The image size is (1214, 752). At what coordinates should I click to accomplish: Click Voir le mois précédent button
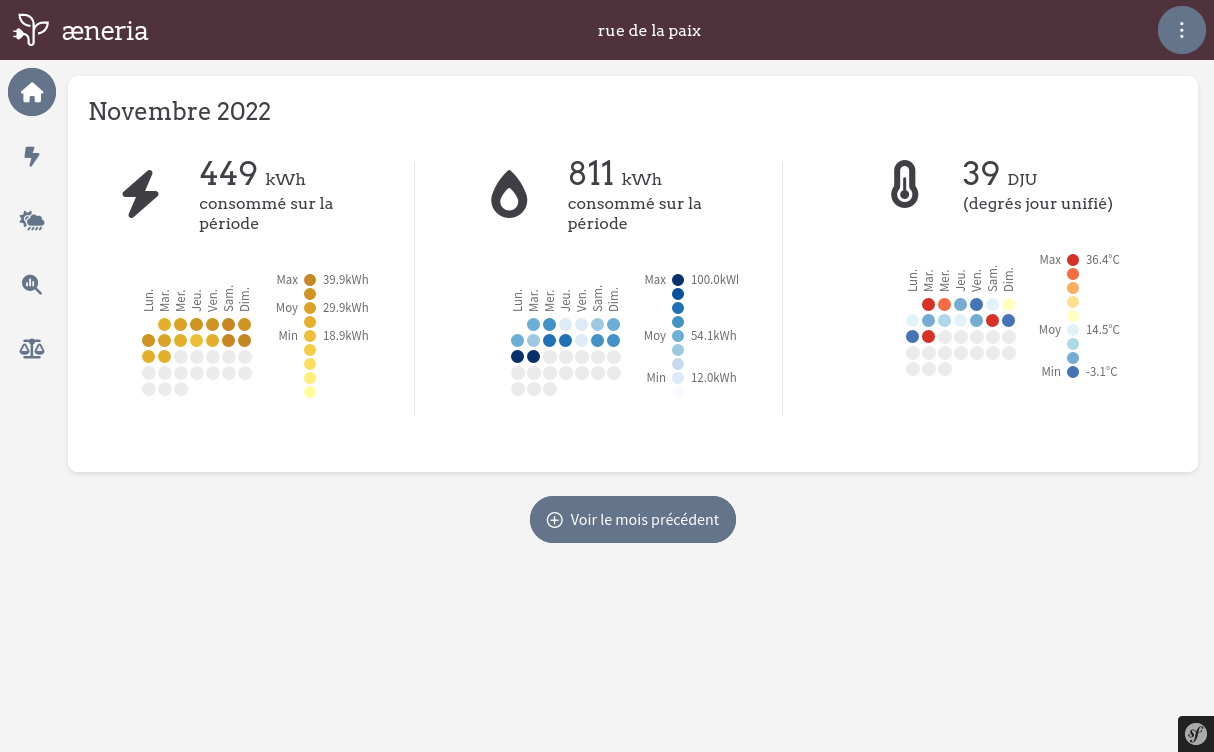pos(633,520)
